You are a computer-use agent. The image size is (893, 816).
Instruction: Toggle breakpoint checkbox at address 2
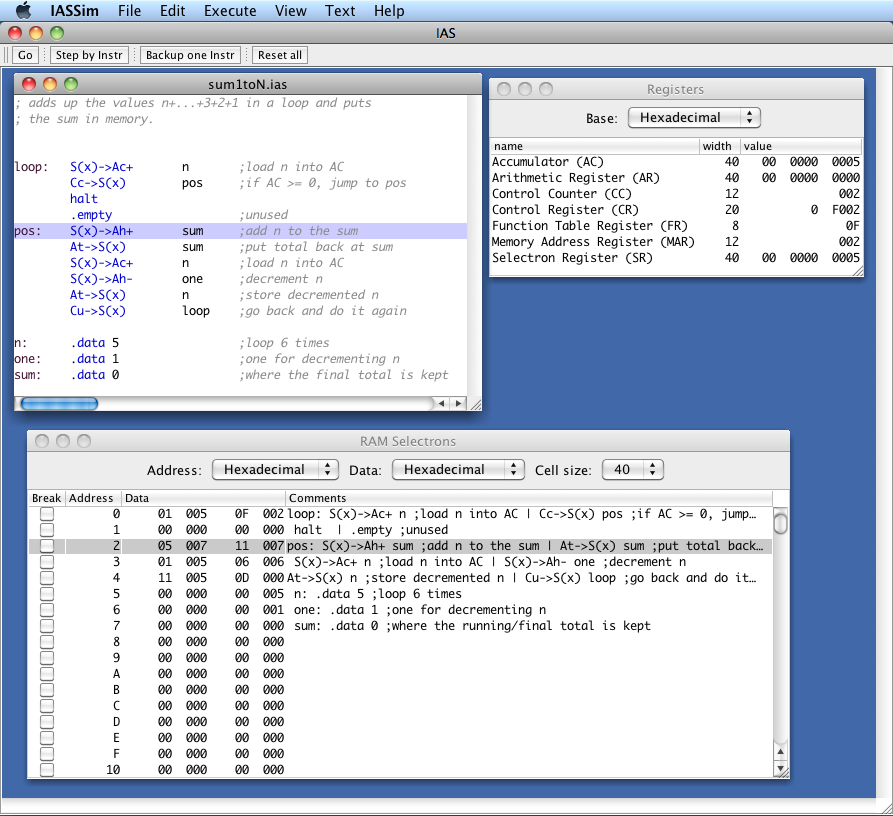47,546
